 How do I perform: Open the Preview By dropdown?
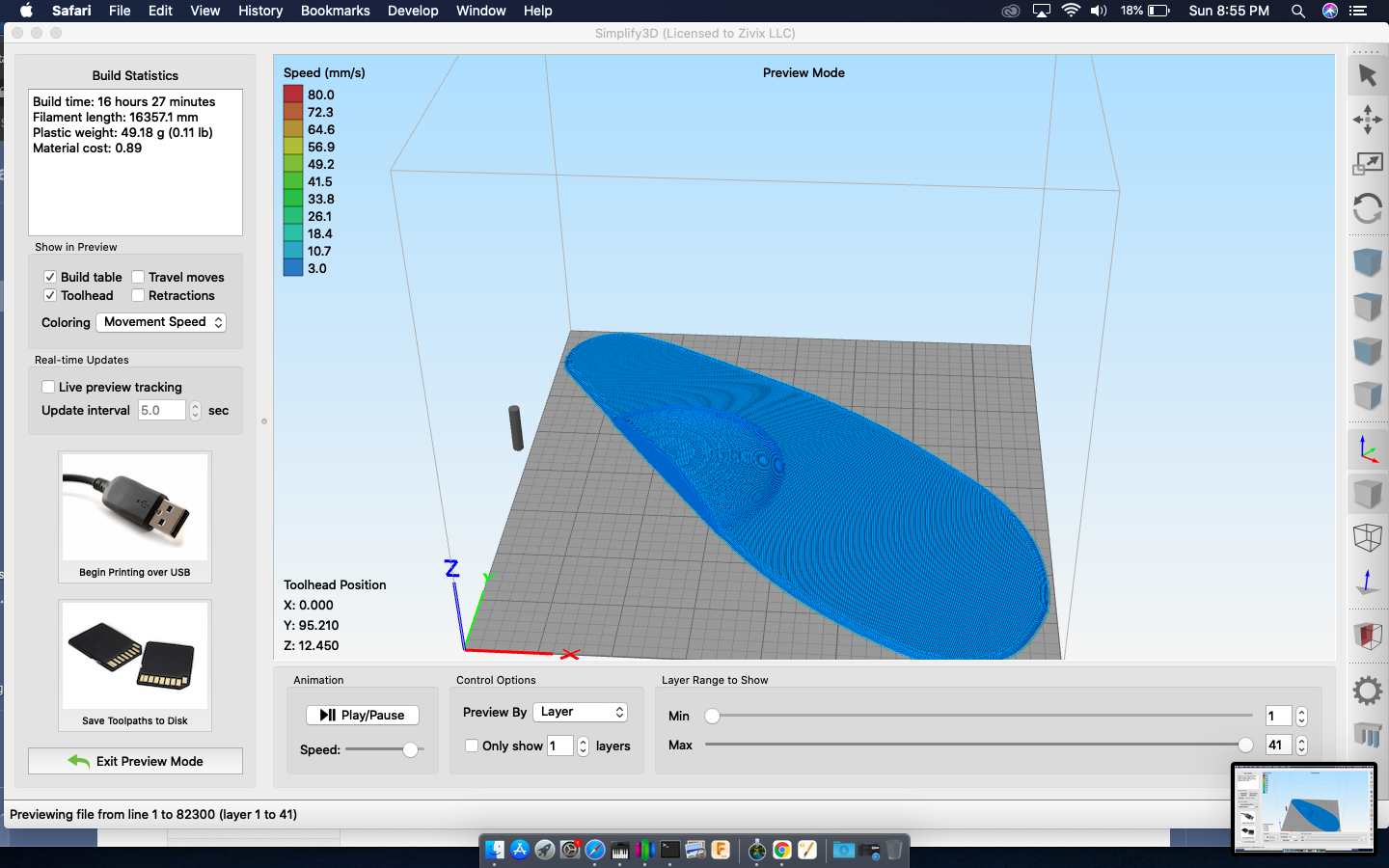pyautogui.click(x=580, y=712)
